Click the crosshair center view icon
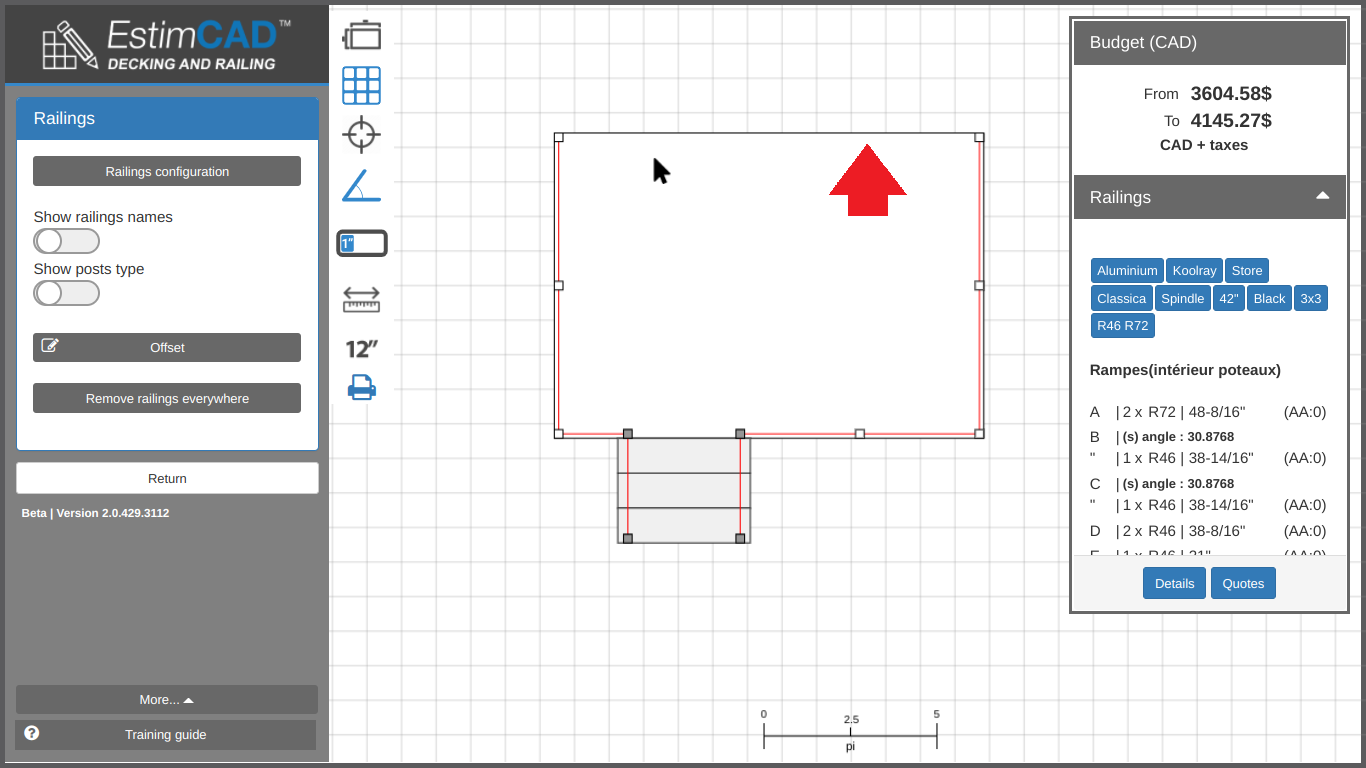The height and width of the screenshot is (768, 1366). click(361, 134)
